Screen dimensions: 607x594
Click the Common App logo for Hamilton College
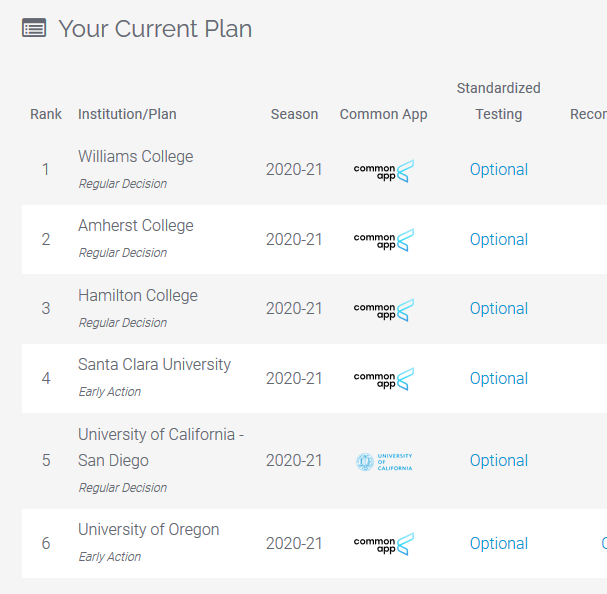pos(384,310)
